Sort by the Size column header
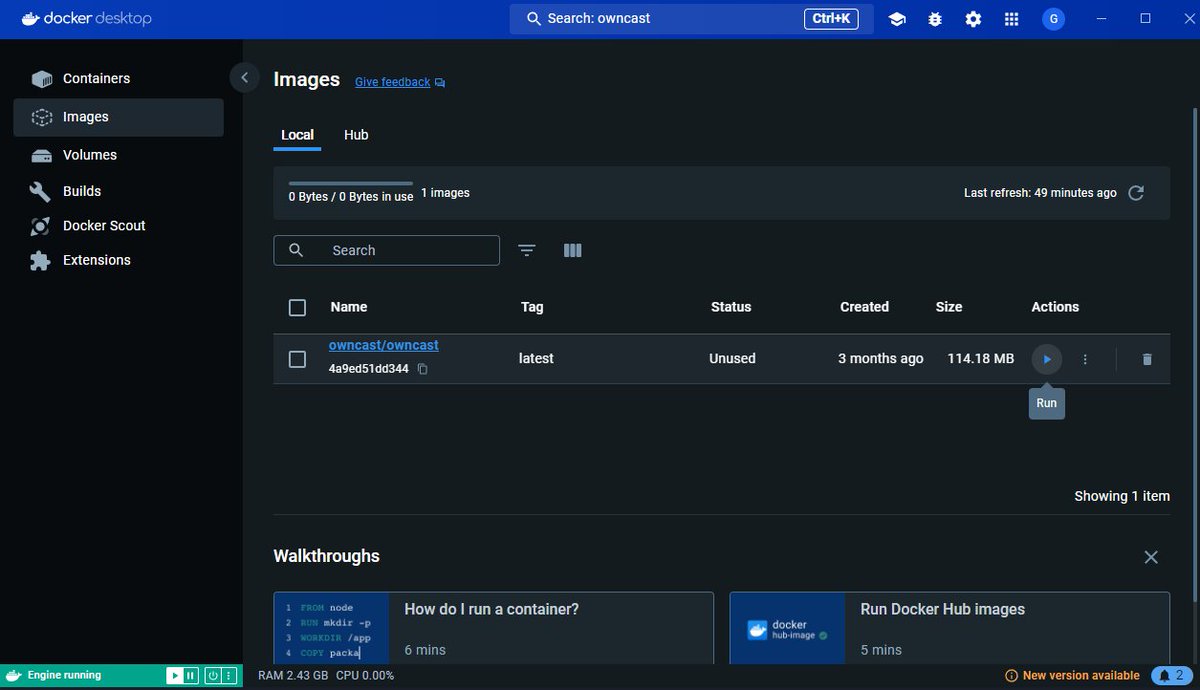 coord(949,307)
